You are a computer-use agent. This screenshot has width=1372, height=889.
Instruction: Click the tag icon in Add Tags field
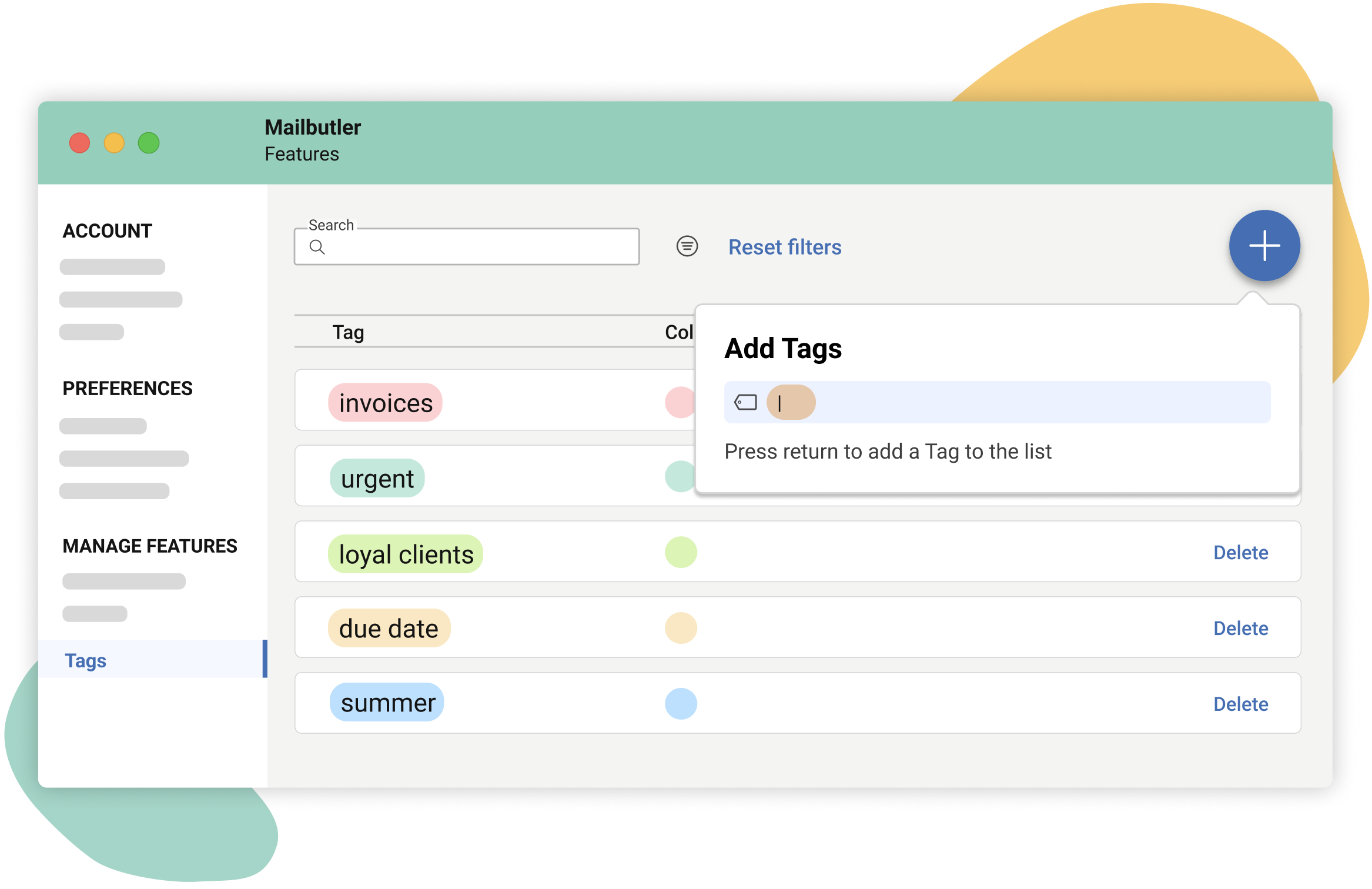(745, 403)
